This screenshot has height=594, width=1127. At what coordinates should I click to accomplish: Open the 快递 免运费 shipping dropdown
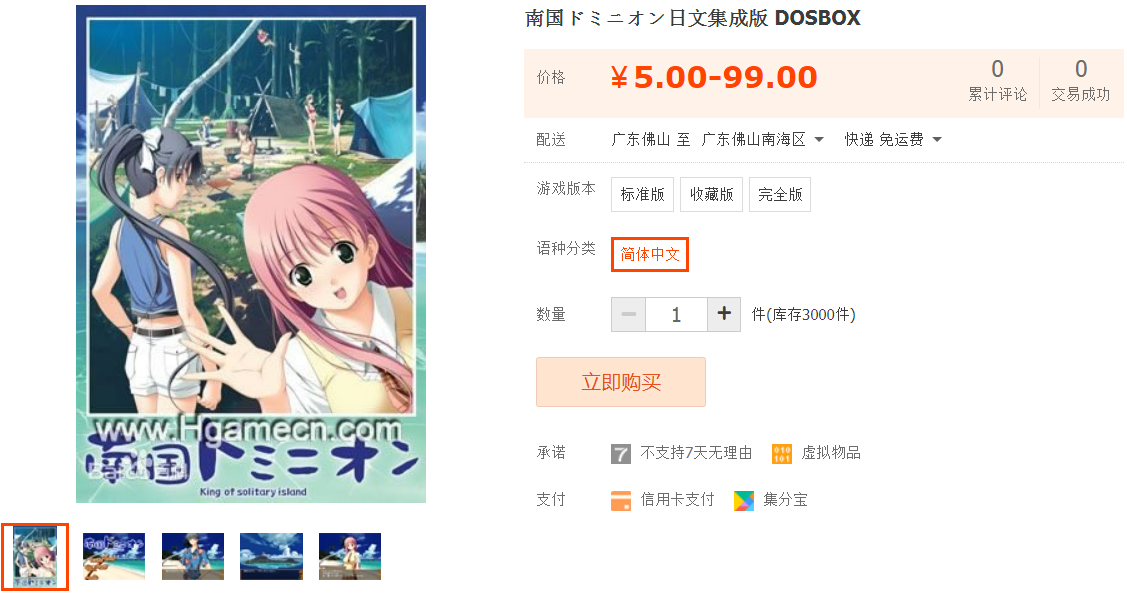(893, 140)
